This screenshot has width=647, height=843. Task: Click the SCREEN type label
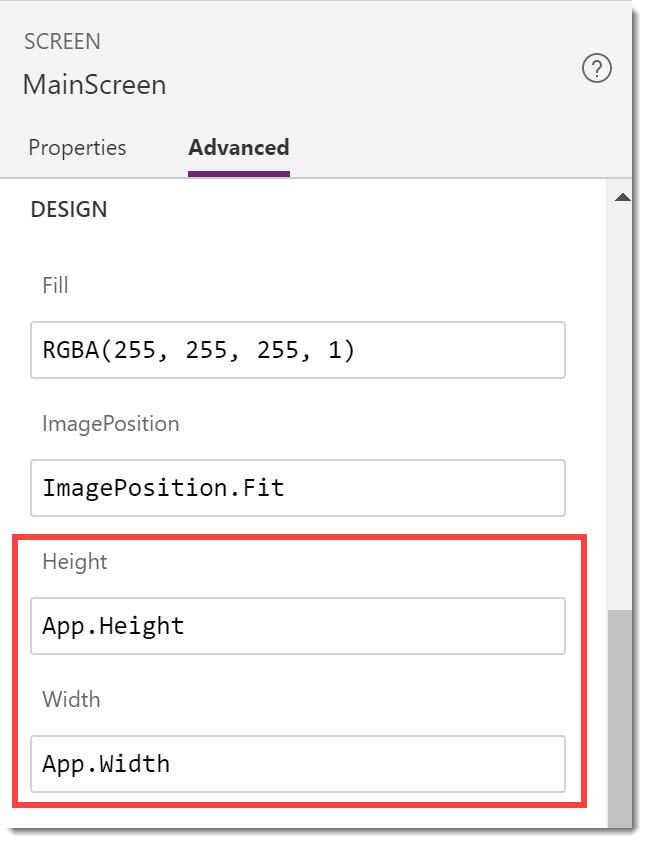click(62, 41)
